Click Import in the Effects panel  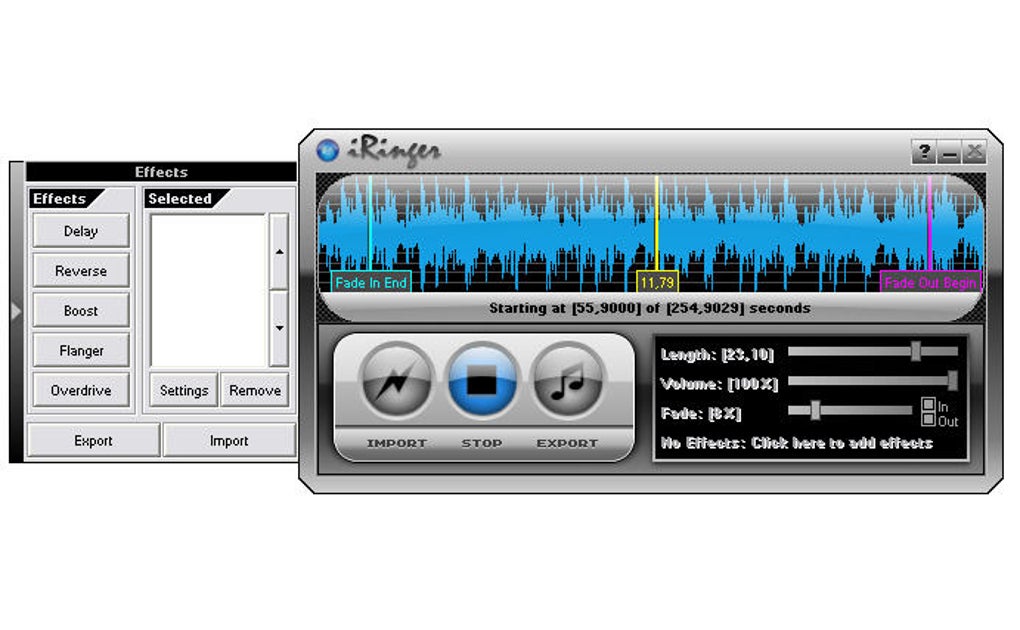(229, 441)
